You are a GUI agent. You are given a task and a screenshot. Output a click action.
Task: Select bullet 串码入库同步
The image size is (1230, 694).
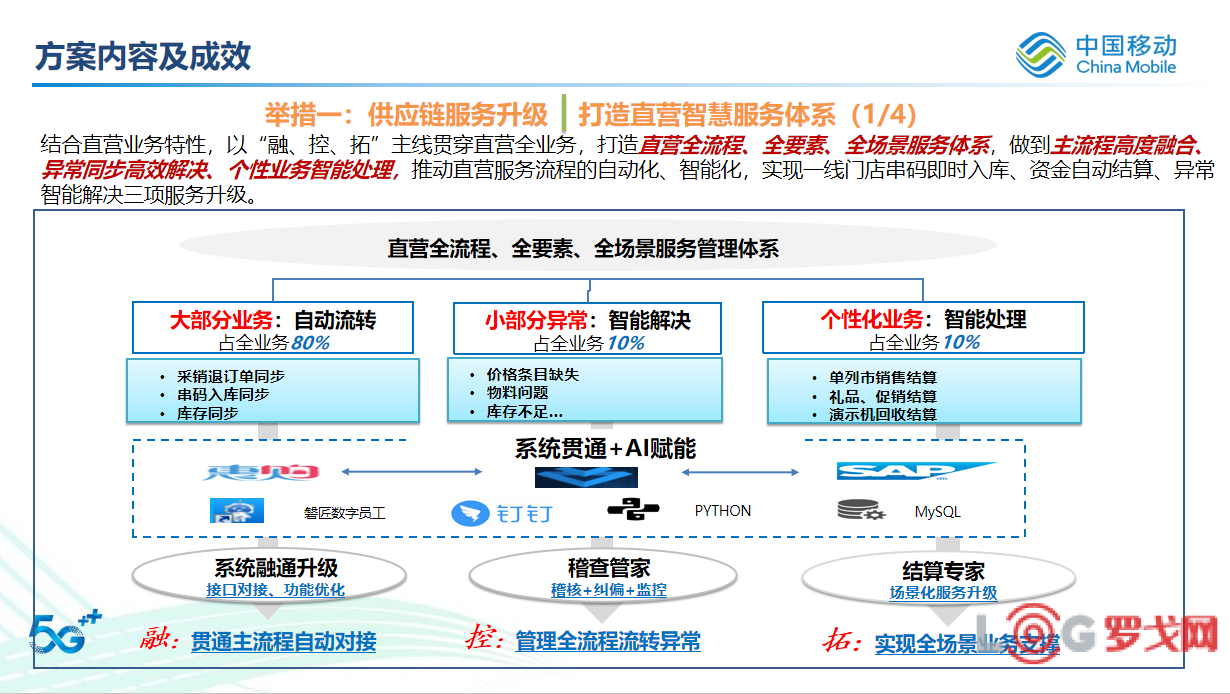click(223, 394)
